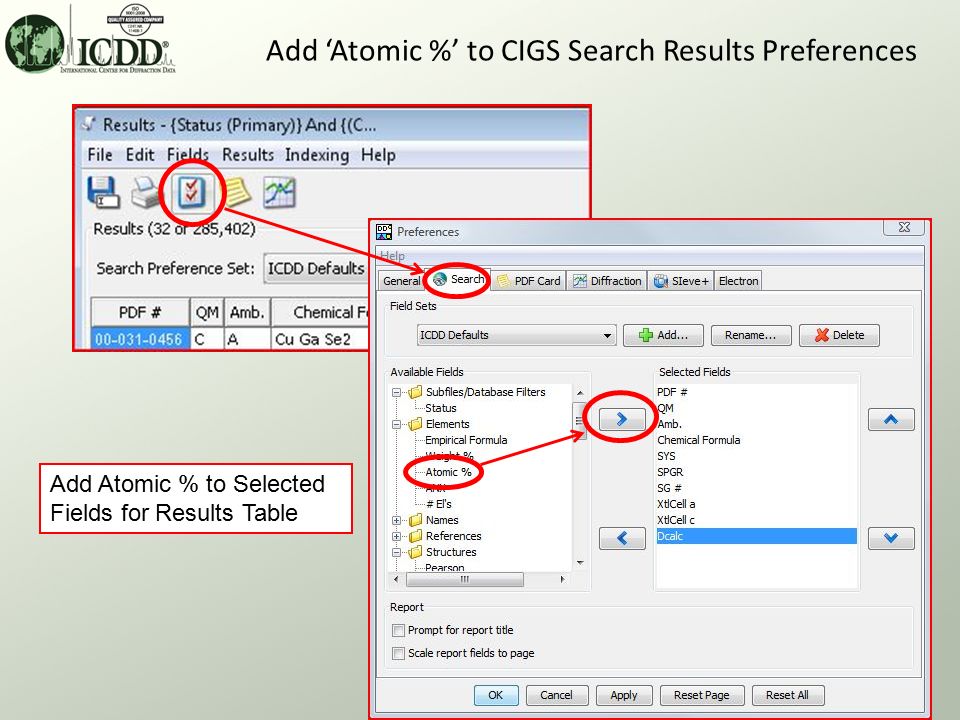Open Help menu in Results window
This screenshot has height=720, width=960.
(x=378, y=155)
